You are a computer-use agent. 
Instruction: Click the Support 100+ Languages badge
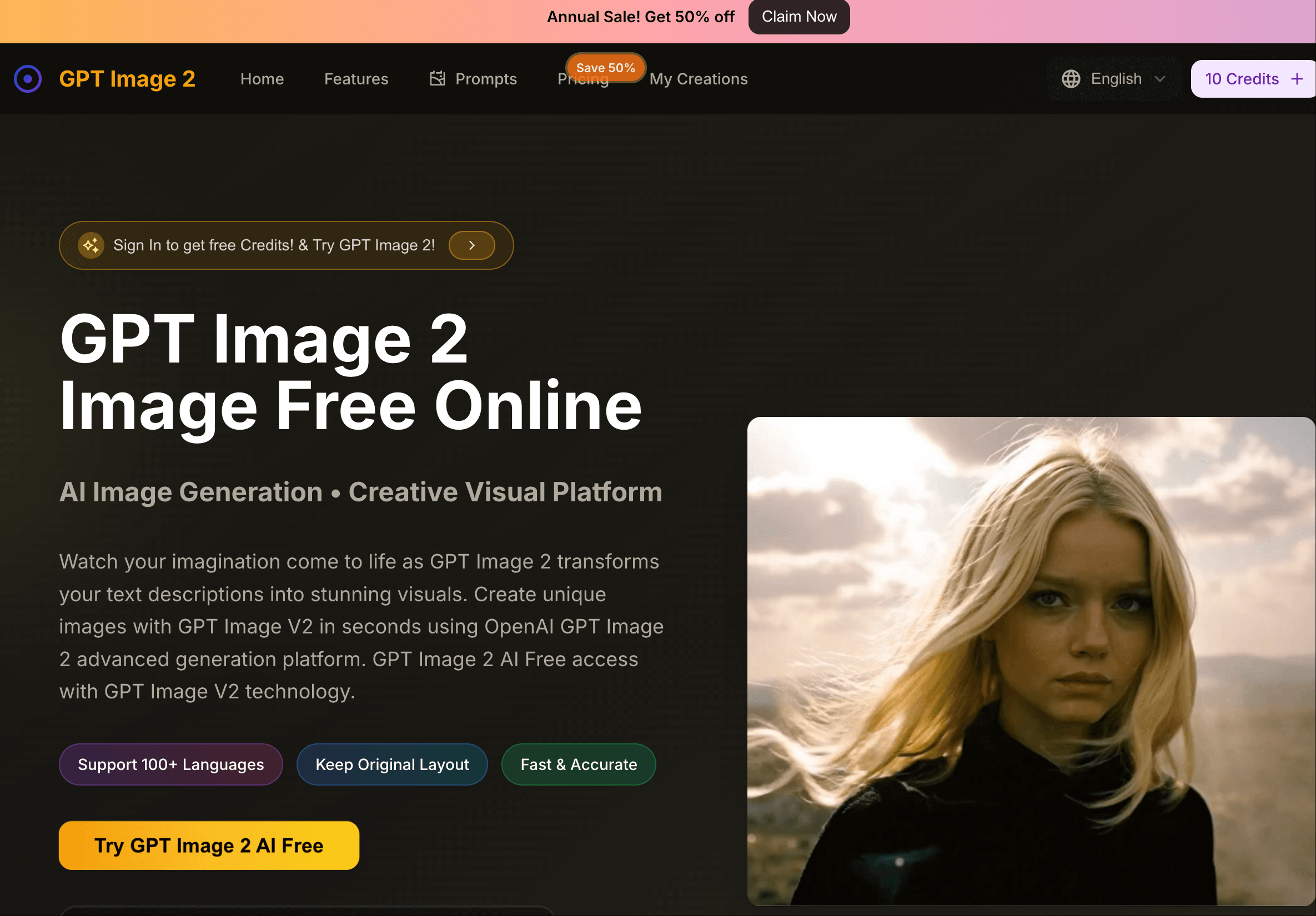pyautogui.click(x=170, y=764)
